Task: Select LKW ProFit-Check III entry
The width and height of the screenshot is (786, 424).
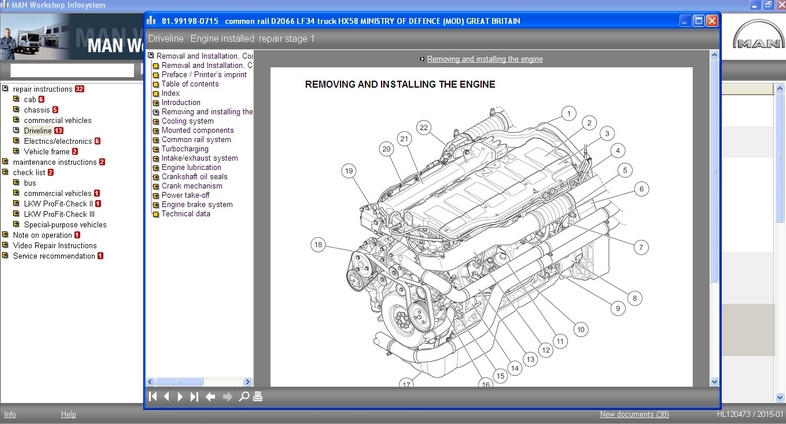Action: coord(59,214)
